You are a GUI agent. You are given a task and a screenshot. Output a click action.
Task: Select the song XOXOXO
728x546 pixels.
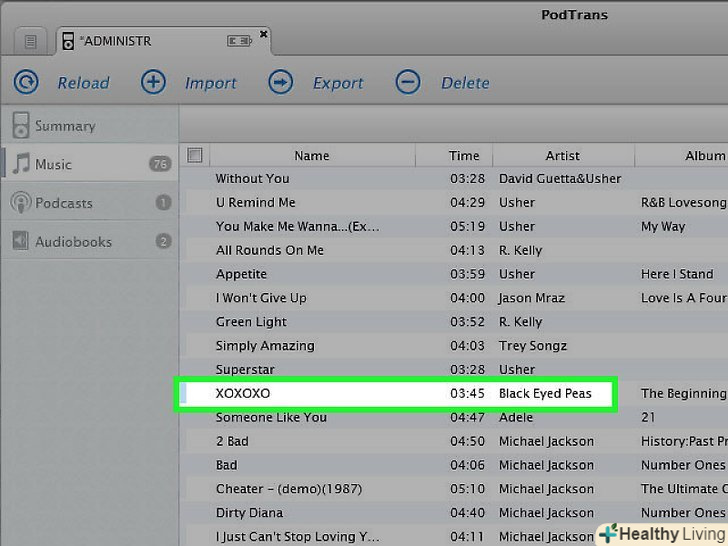tap(454, 393)
